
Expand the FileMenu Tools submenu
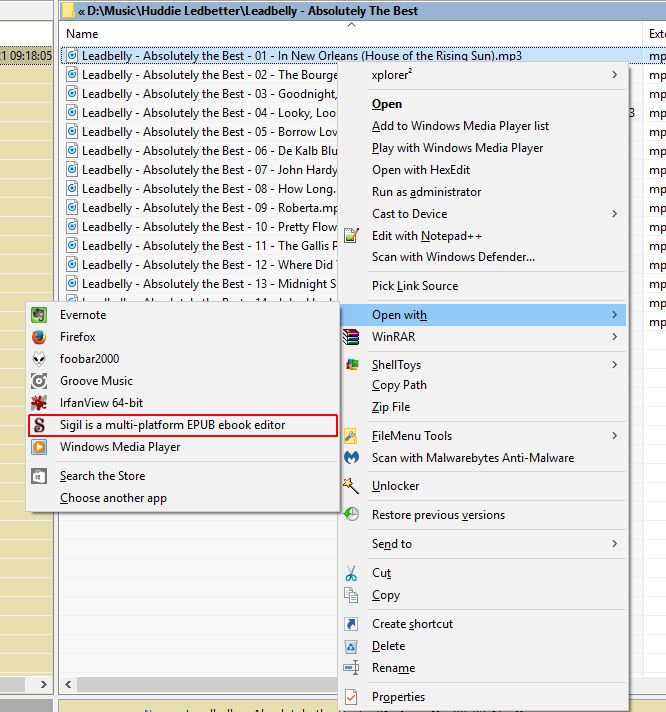click(x=615, y=436)
